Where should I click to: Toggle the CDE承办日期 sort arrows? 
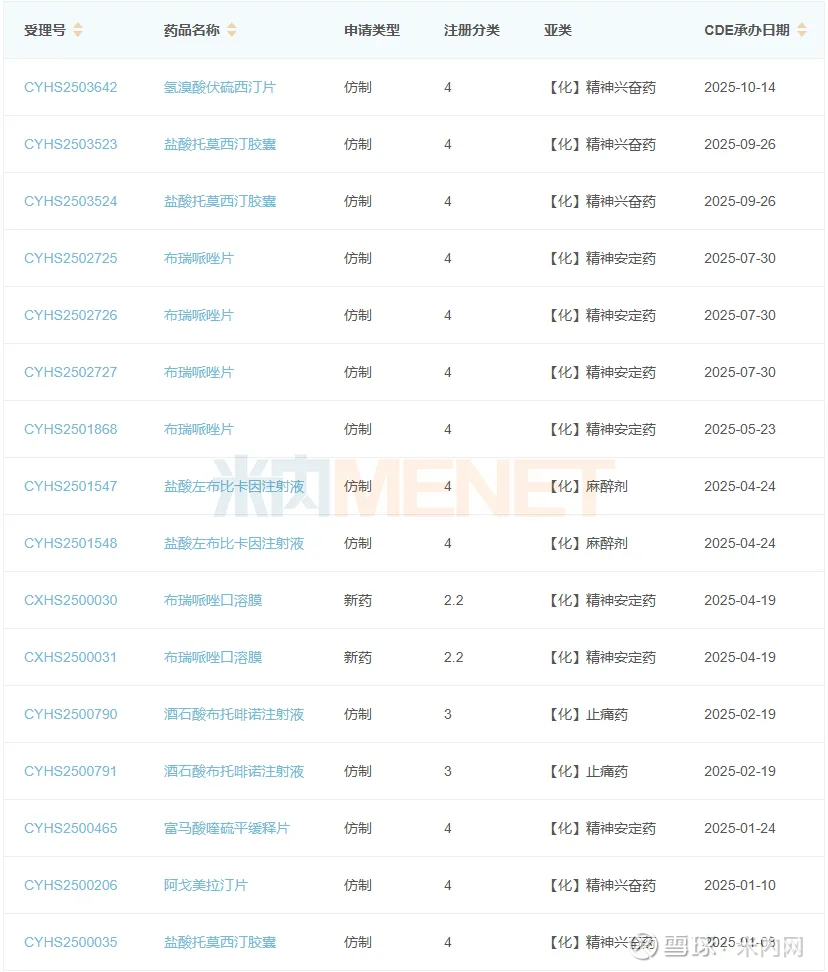tap(801, 30)
